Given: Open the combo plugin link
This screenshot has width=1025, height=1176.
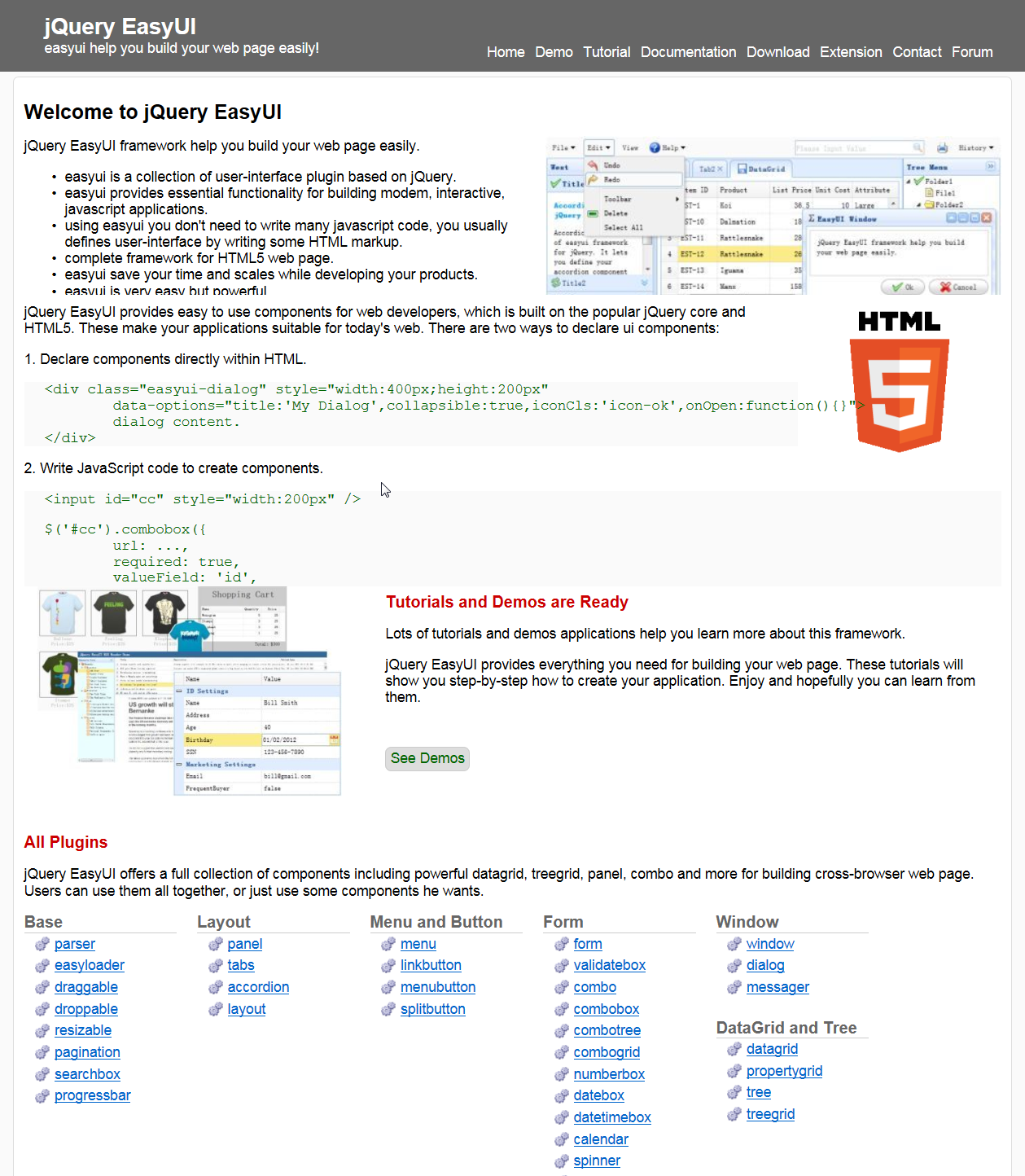Looking at the screenshot, I should [x=595, y=987].
